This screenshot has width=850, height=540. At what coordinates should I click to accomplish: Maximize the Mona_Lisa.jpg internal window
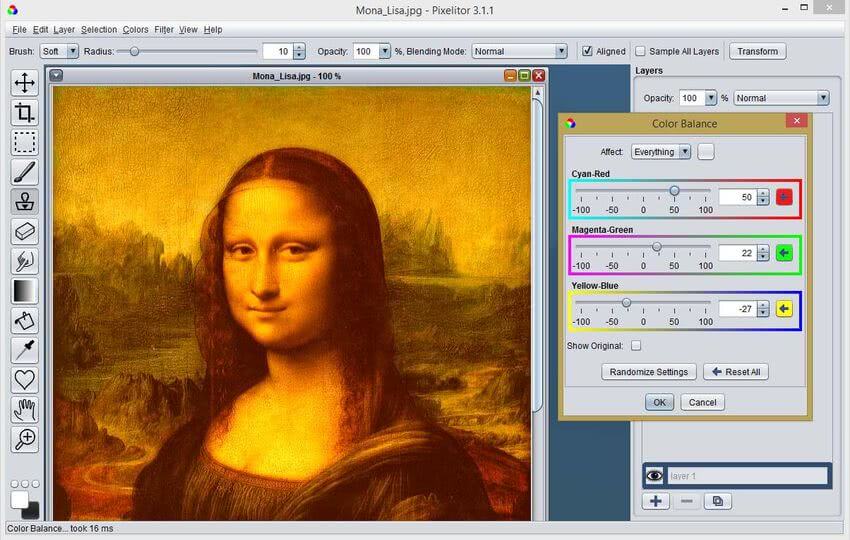[524, 75]
